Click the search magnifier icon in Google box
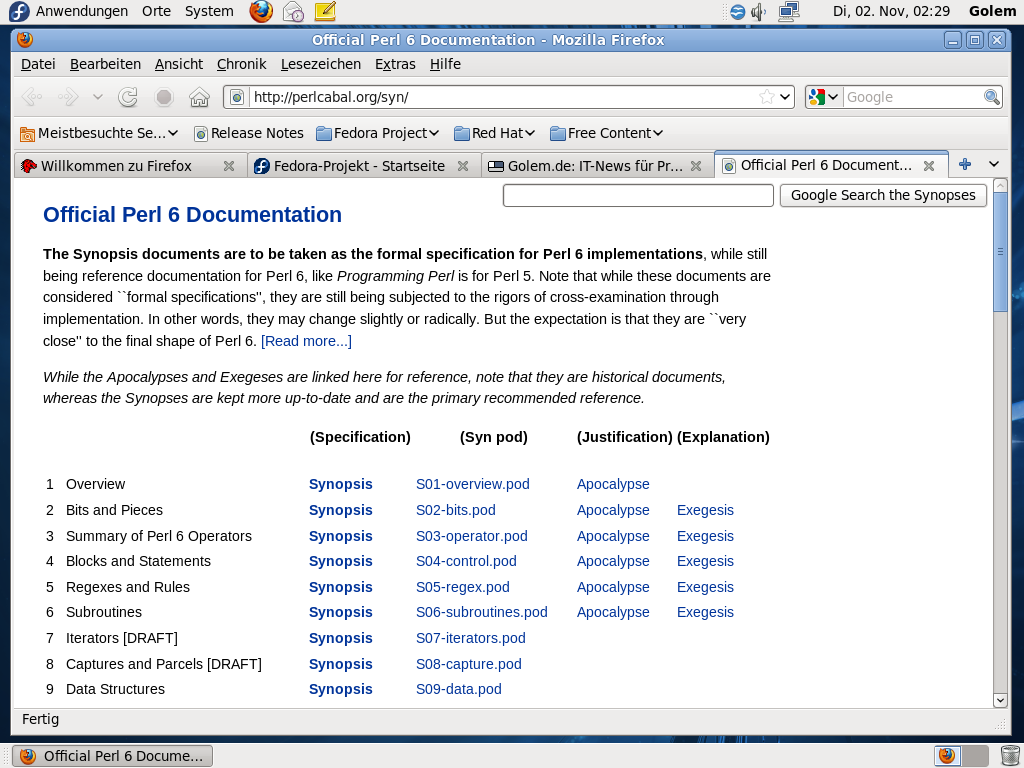This screenshot has width=1024, height=768. click(991, 97)
